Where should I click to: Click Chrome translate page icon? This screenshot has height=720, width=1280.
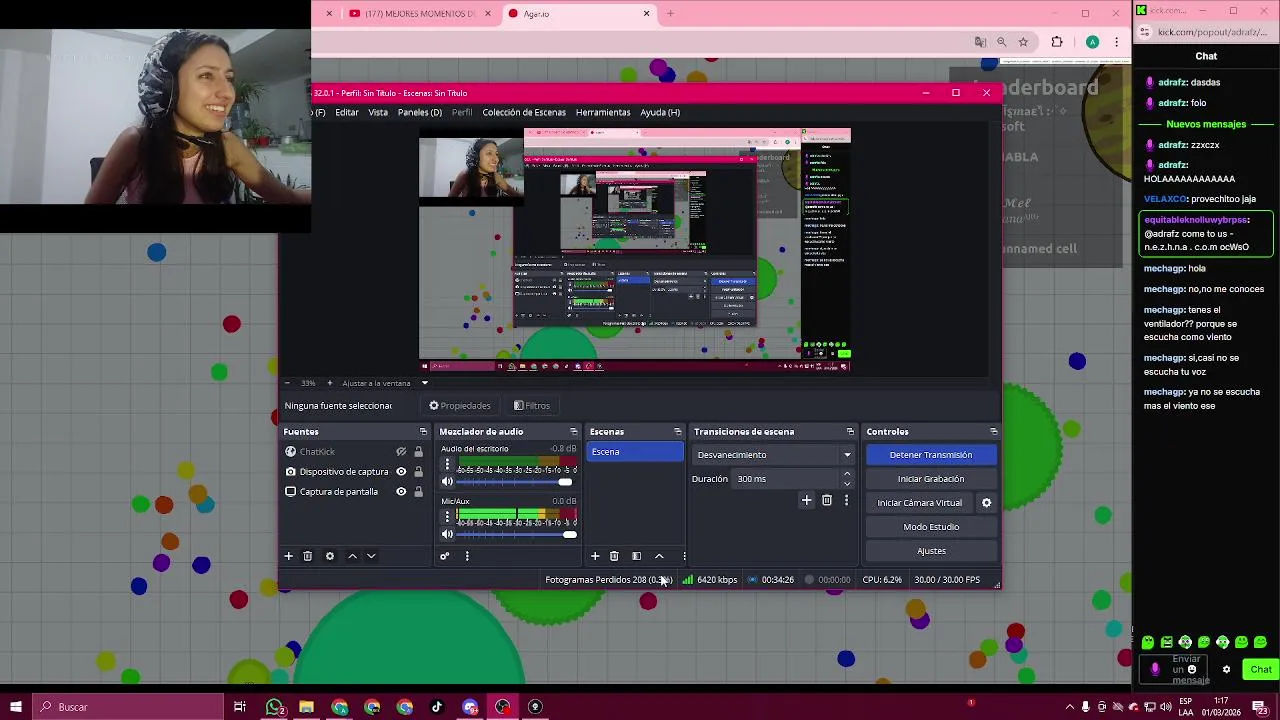tap(980, 42)
